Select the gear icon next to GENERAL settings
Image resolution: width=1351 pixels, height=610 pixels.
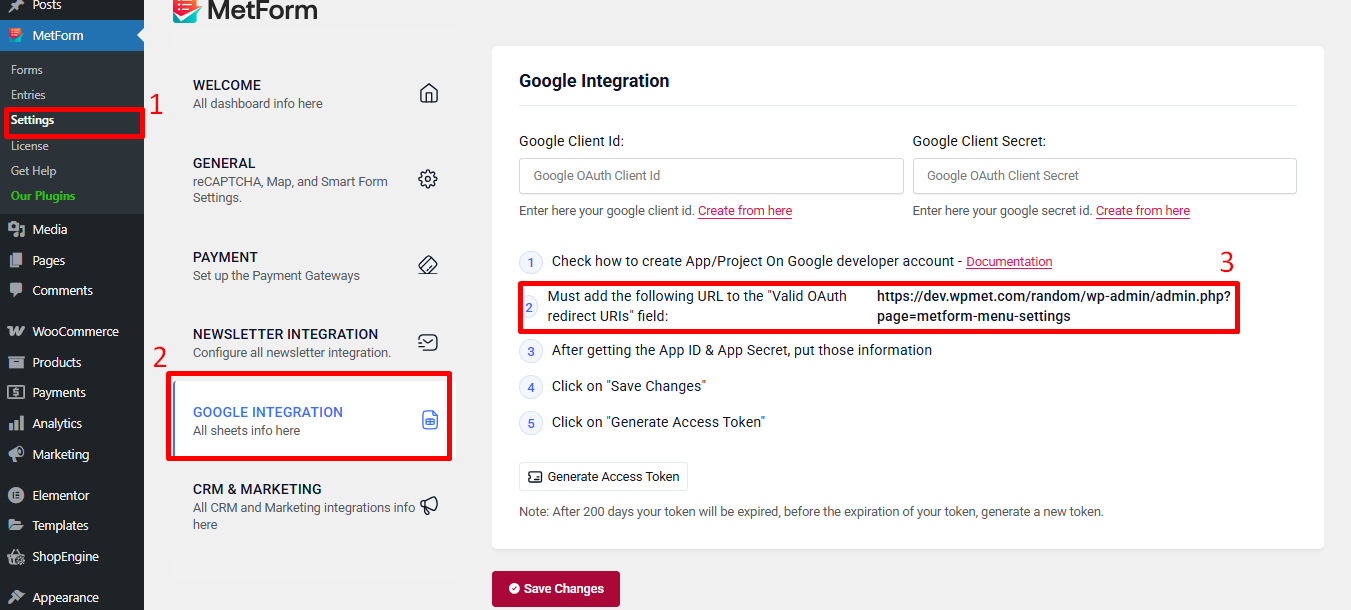(x=428, y=178)
